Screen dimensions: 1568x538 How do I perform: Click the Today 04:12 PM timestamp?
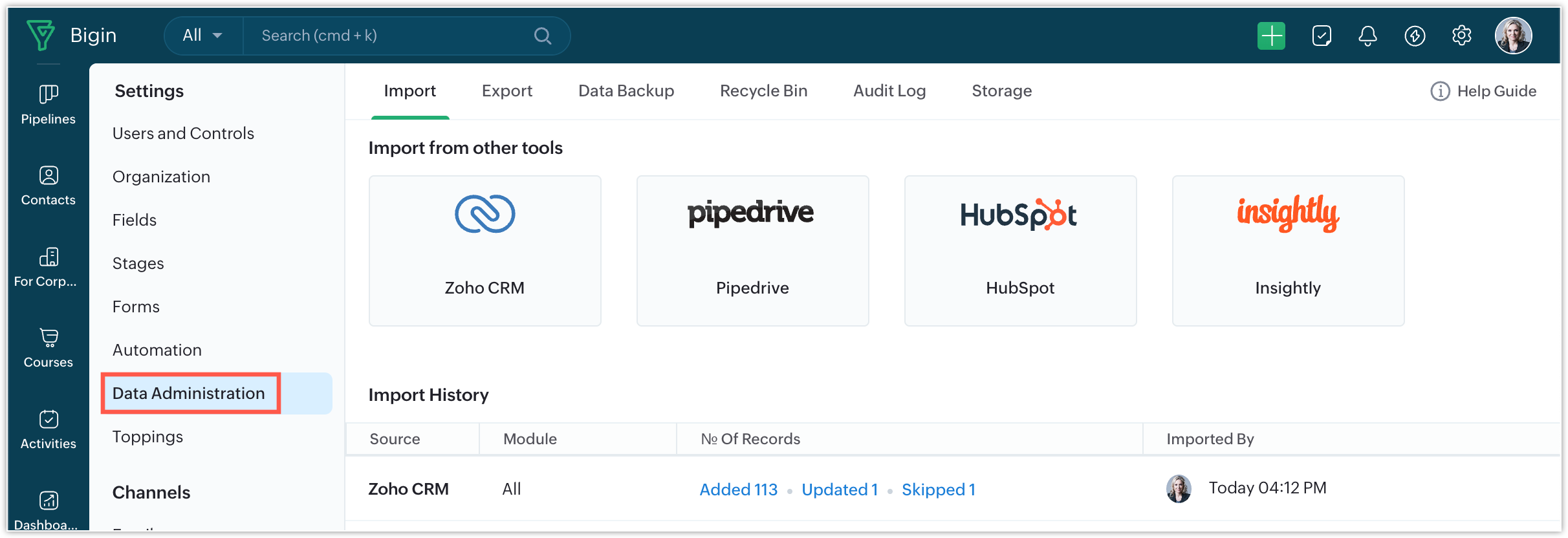(x=1267, y=488)
